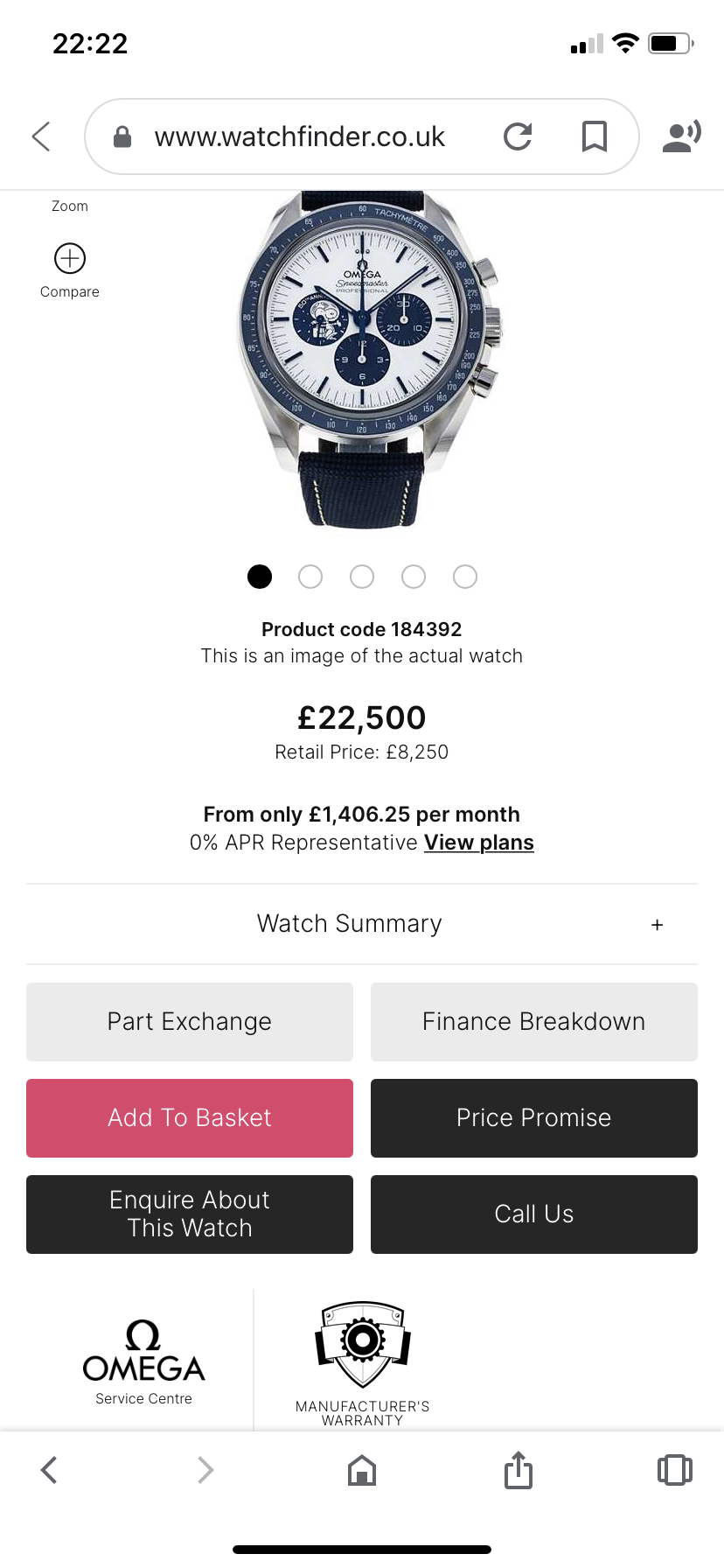The image size is (724, 1568).
Task: Tap the Compare plus circle icon
Action: [70, 259]
